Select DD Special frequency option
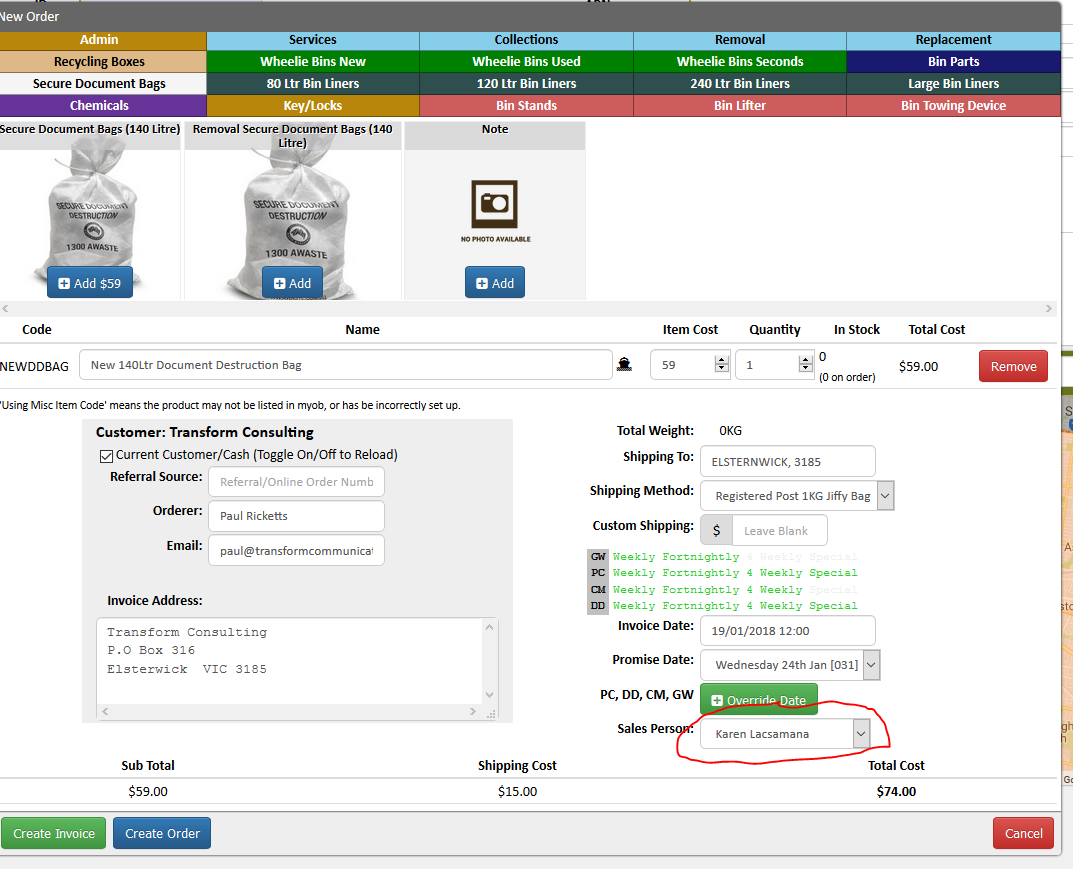This screenshot has height=869, width=1073. tap(833, 606)
